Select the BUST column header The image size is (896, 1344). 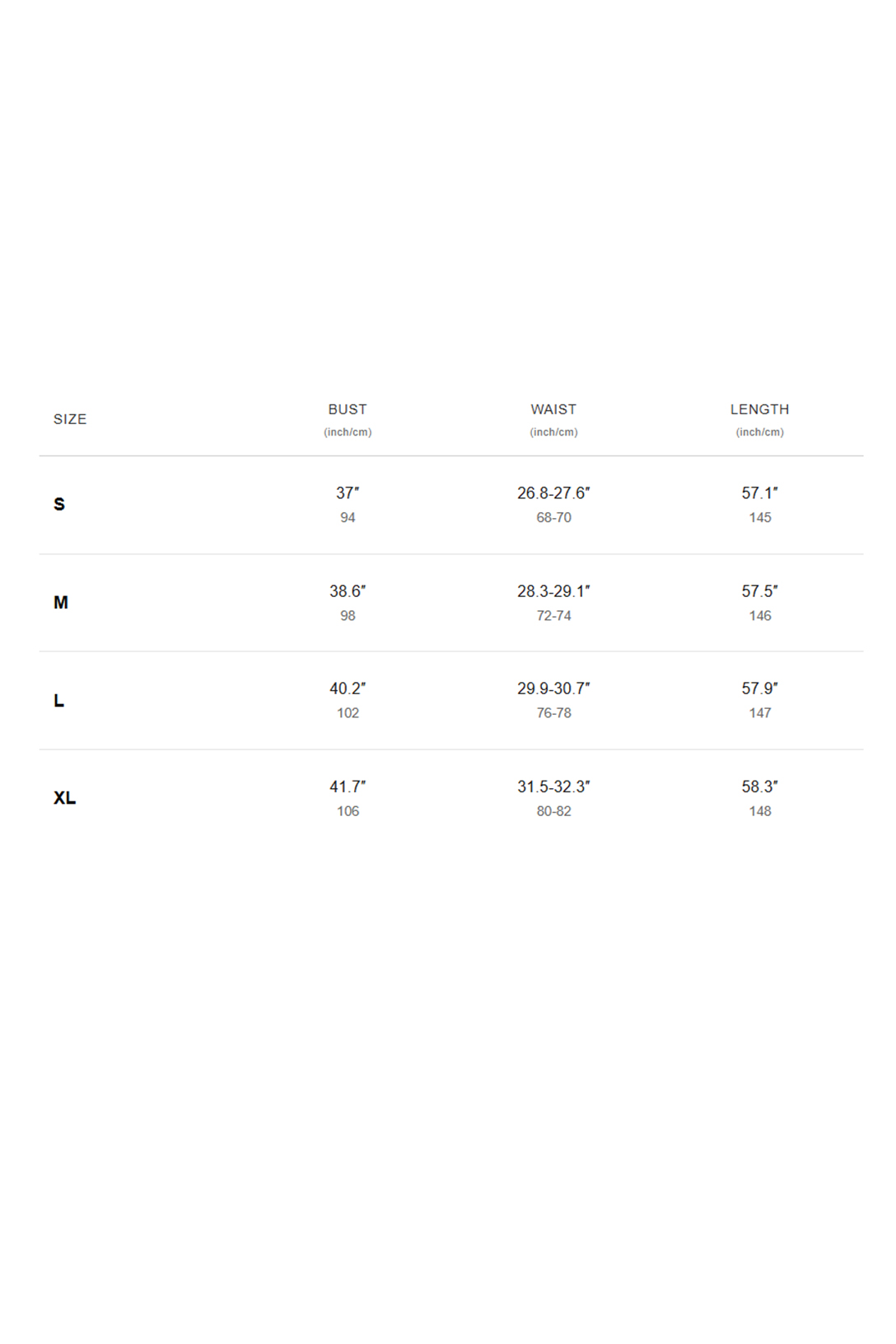(348, 409)
